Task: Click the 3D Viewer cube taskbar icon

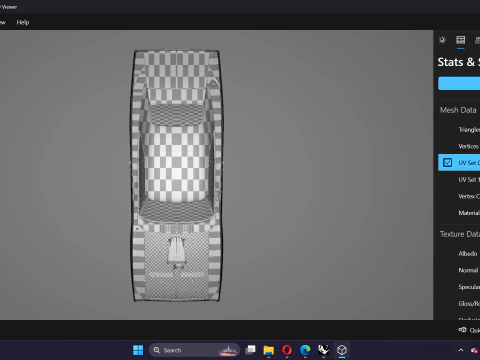Action: pos(342,350)
